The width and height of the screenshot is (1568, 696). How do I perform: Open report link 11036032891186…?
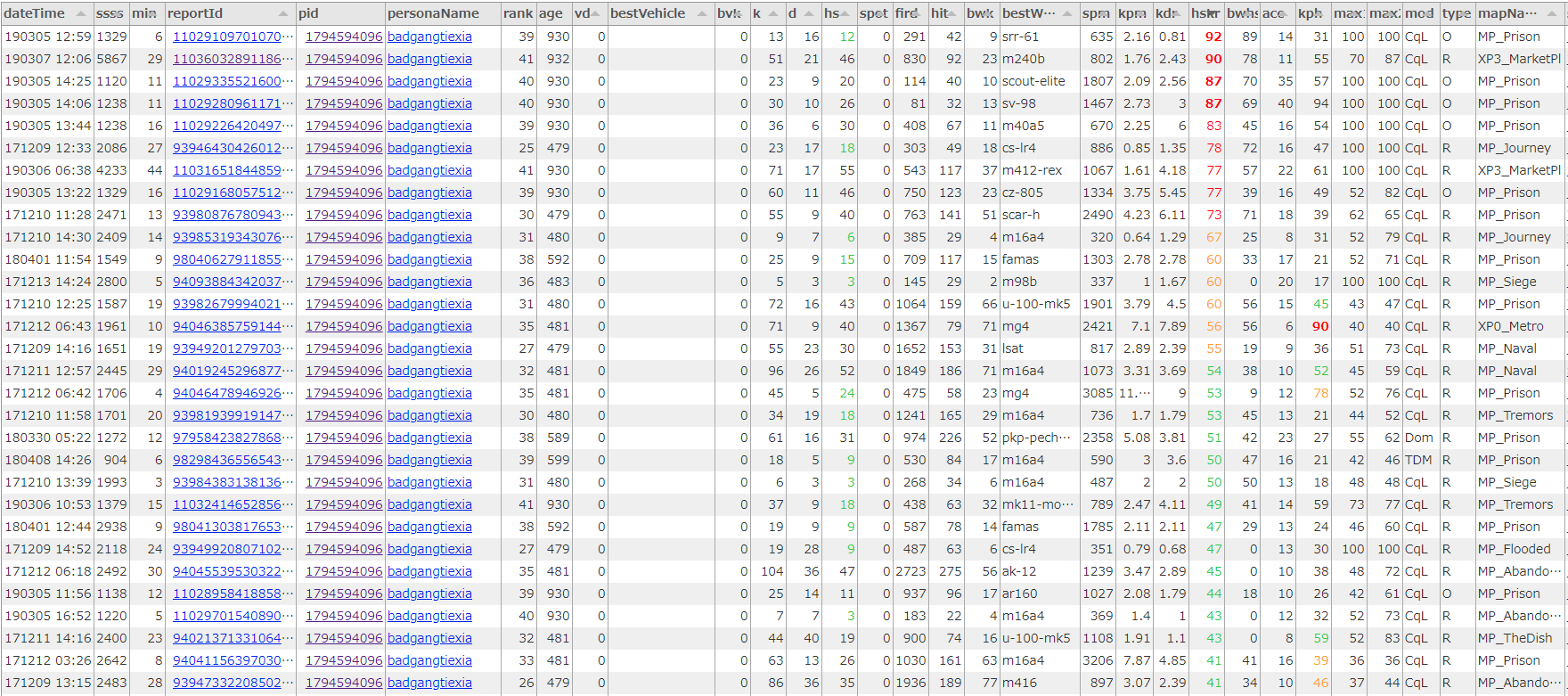click(233, 59)
